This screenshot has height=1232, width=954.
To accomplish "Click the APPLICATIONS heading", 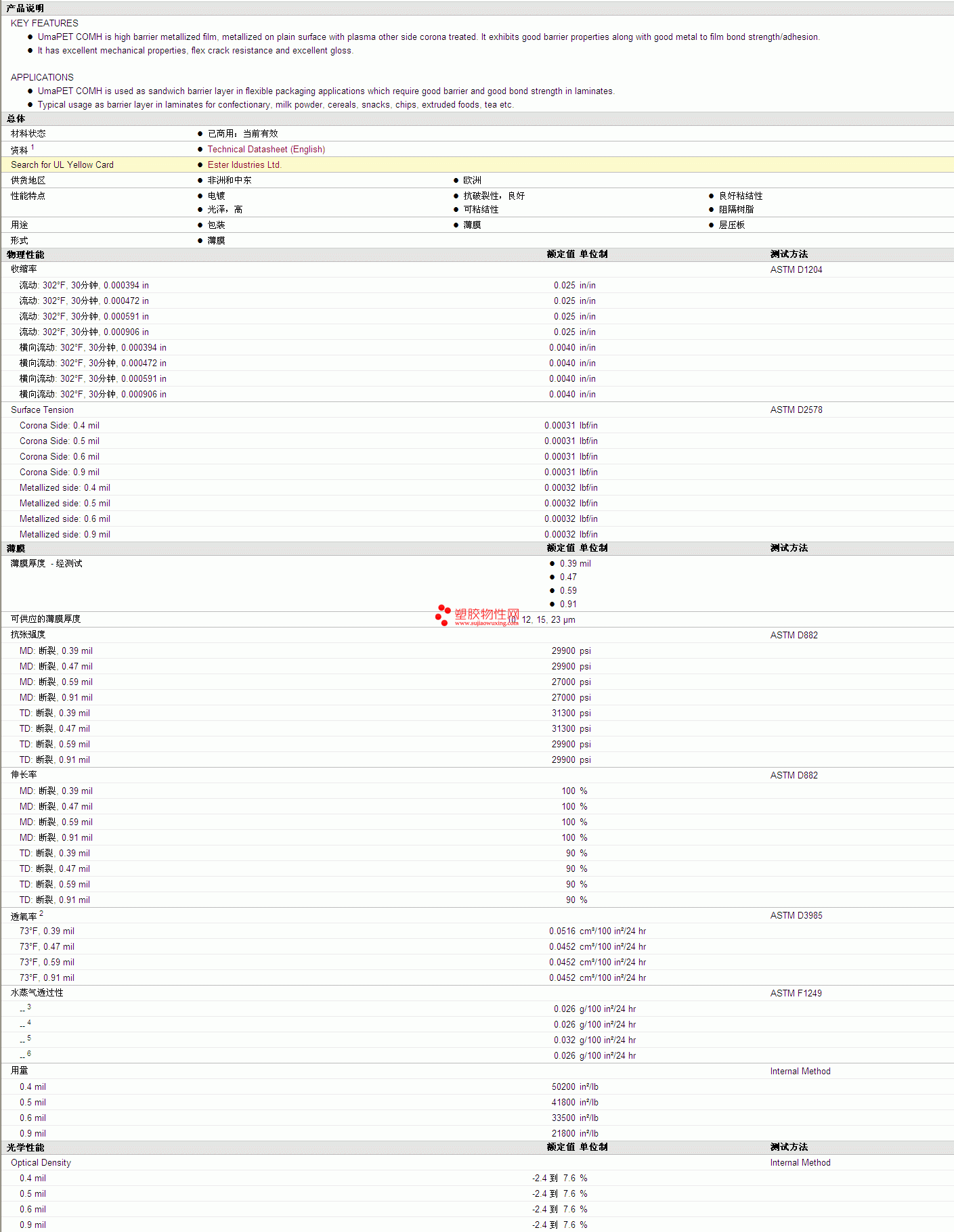I will click(42, 77).
